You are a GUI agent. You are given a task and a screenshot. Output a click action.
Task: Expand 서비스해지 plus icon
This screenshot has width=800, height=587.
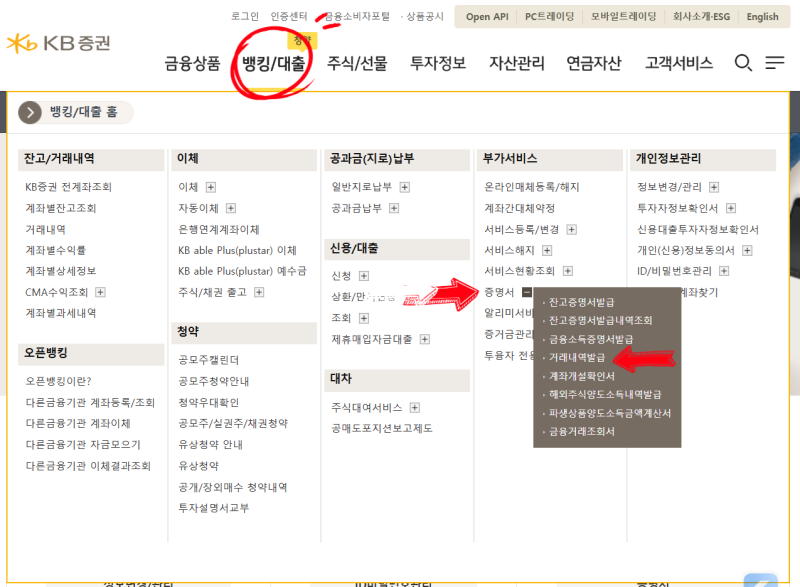point(547,250)
